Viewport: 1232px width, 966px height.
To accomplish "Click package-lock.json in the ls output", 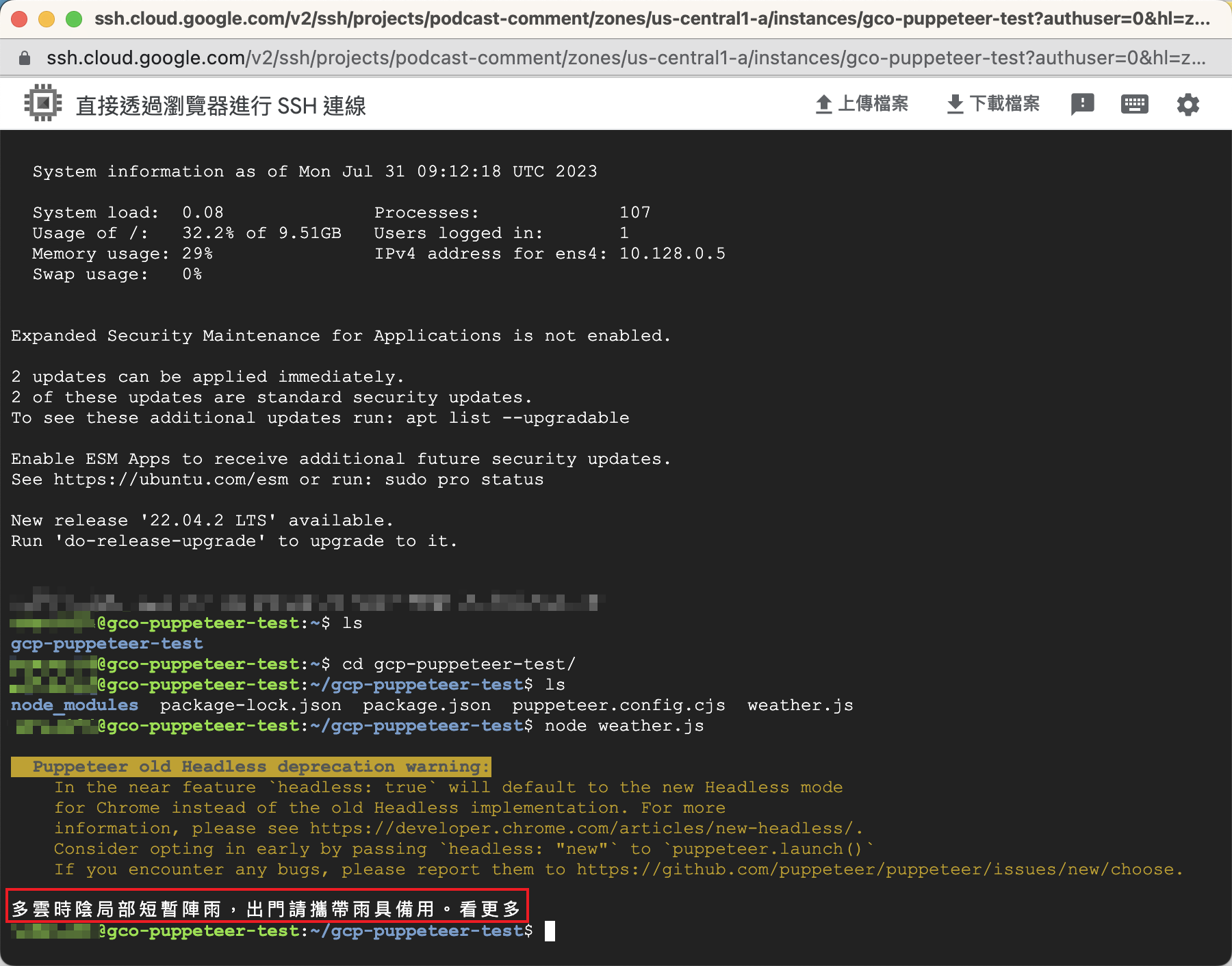I will pos(251,705).
